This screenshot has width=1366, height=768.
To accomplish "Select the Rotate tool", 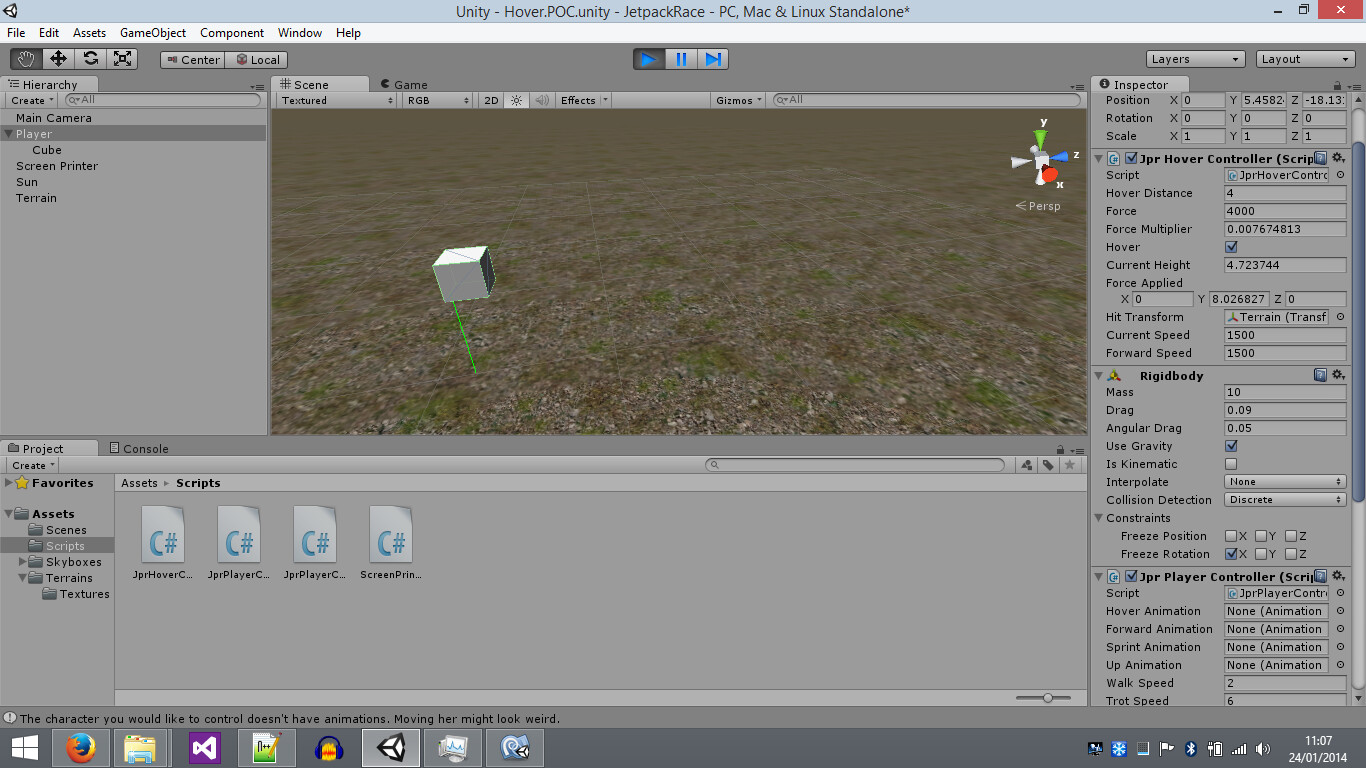I will coord(90,59).
